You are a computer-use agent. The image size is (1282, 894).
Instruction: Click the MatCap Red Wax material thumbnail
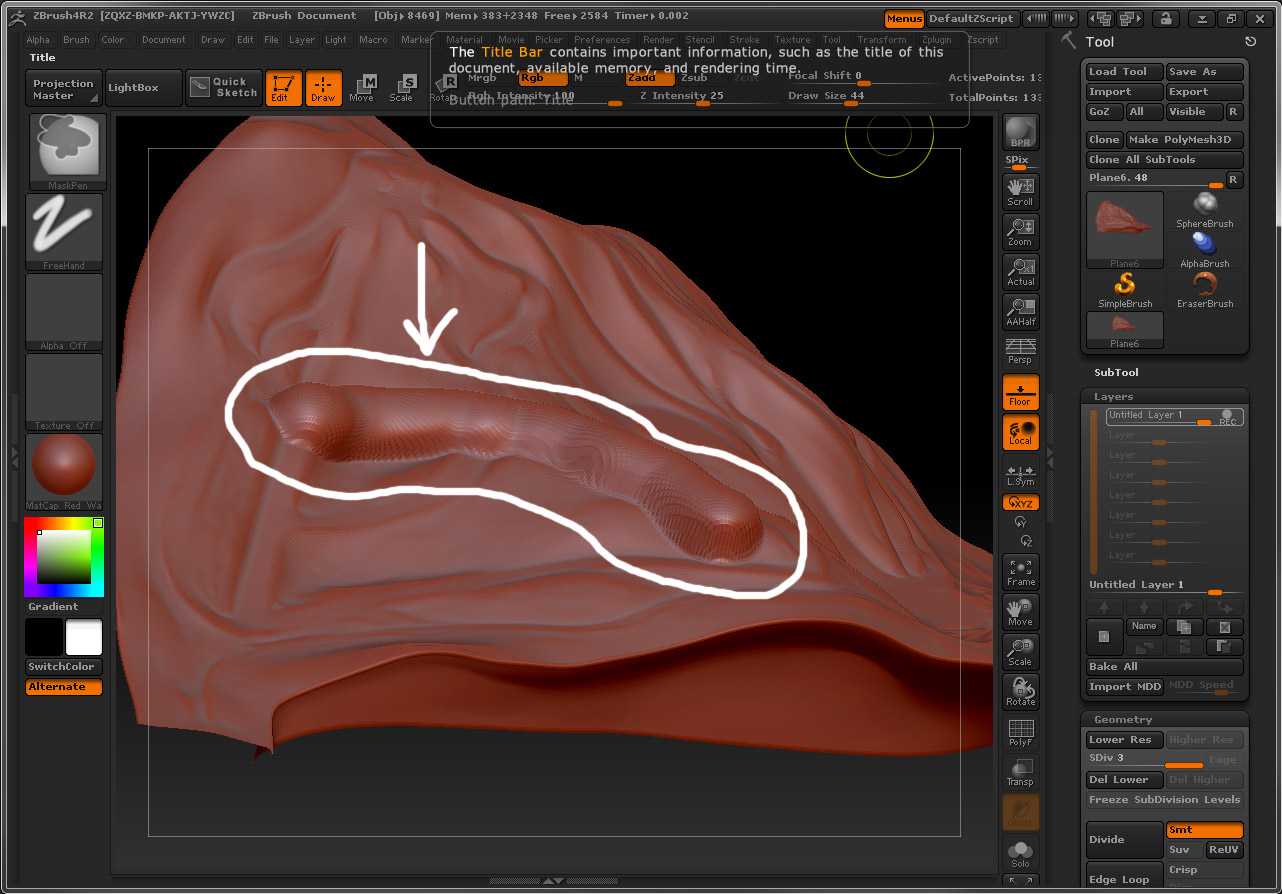pyautogui.click(x=64, y=466)
